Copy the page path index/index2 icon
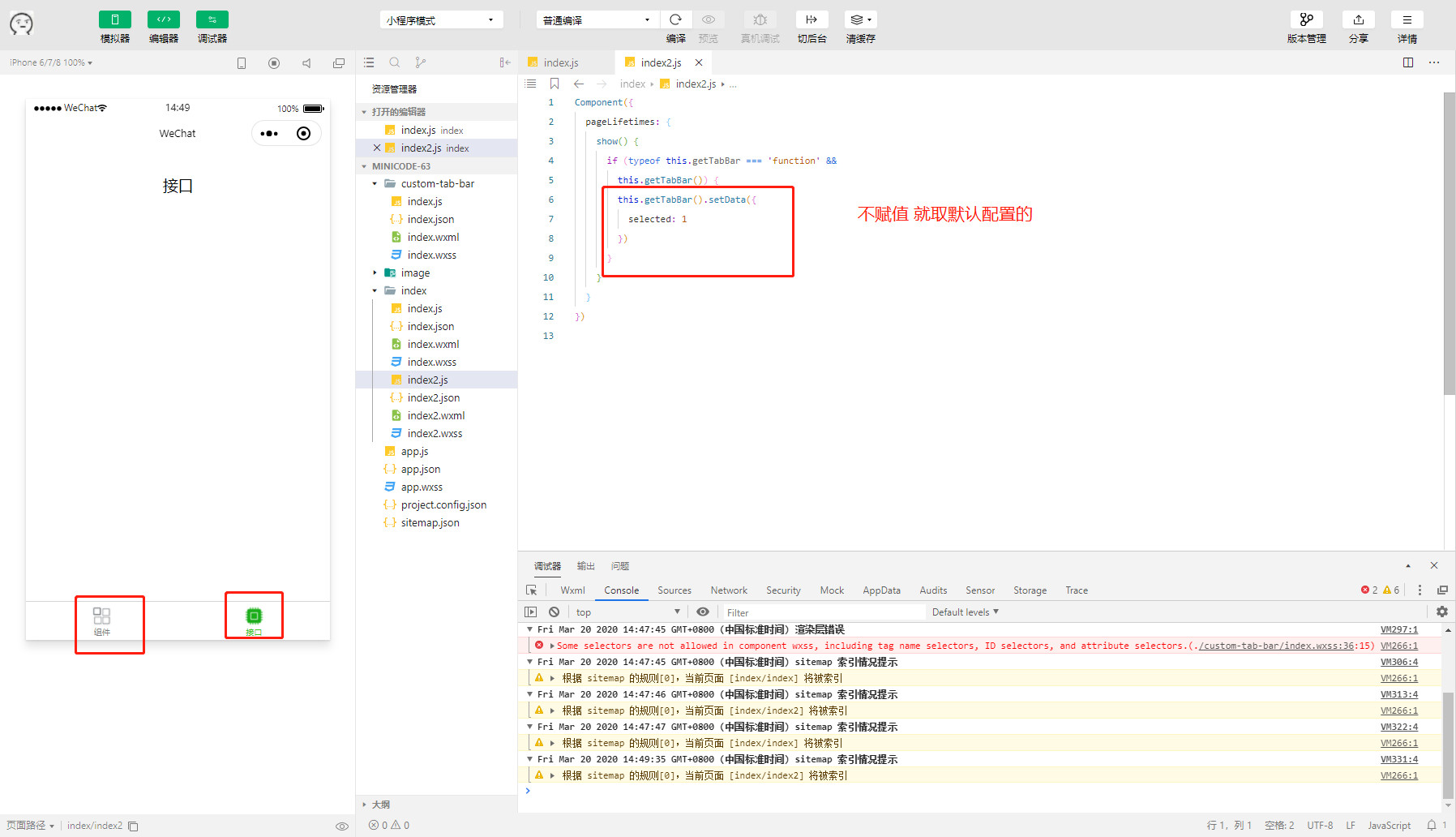The image size is (1456, 837). pos(134,826)
